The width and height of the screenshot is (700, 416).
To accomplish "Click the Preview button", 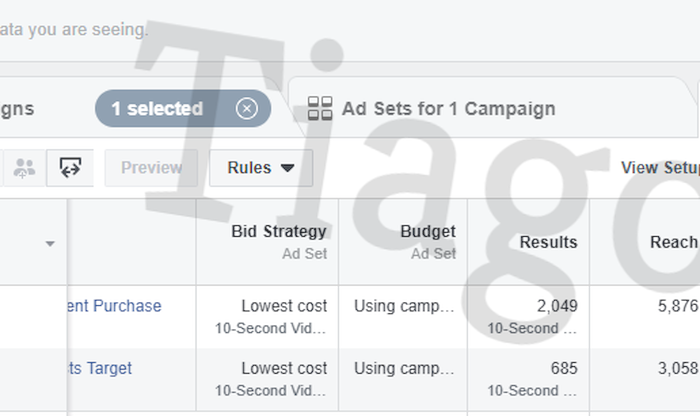I will tap(151, 168).
